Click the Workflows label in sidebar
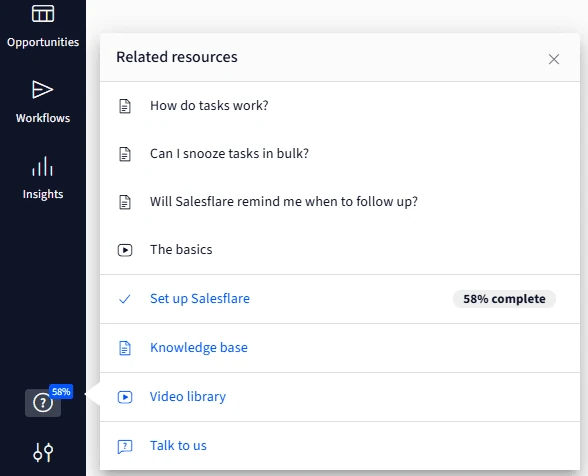The image size is (588, 476). coord(43,118)
